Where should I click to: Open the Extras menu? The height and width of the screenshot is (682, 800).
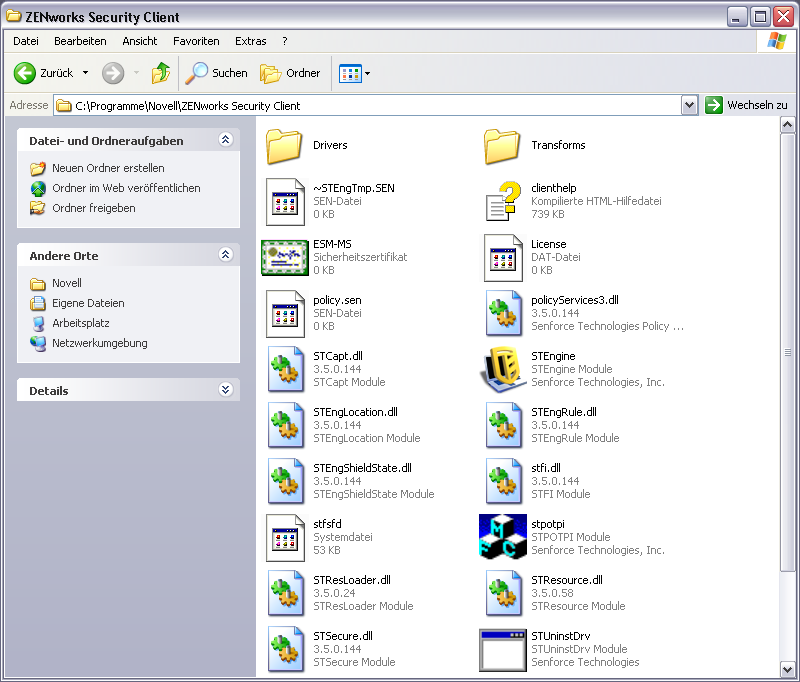(250, 41)
